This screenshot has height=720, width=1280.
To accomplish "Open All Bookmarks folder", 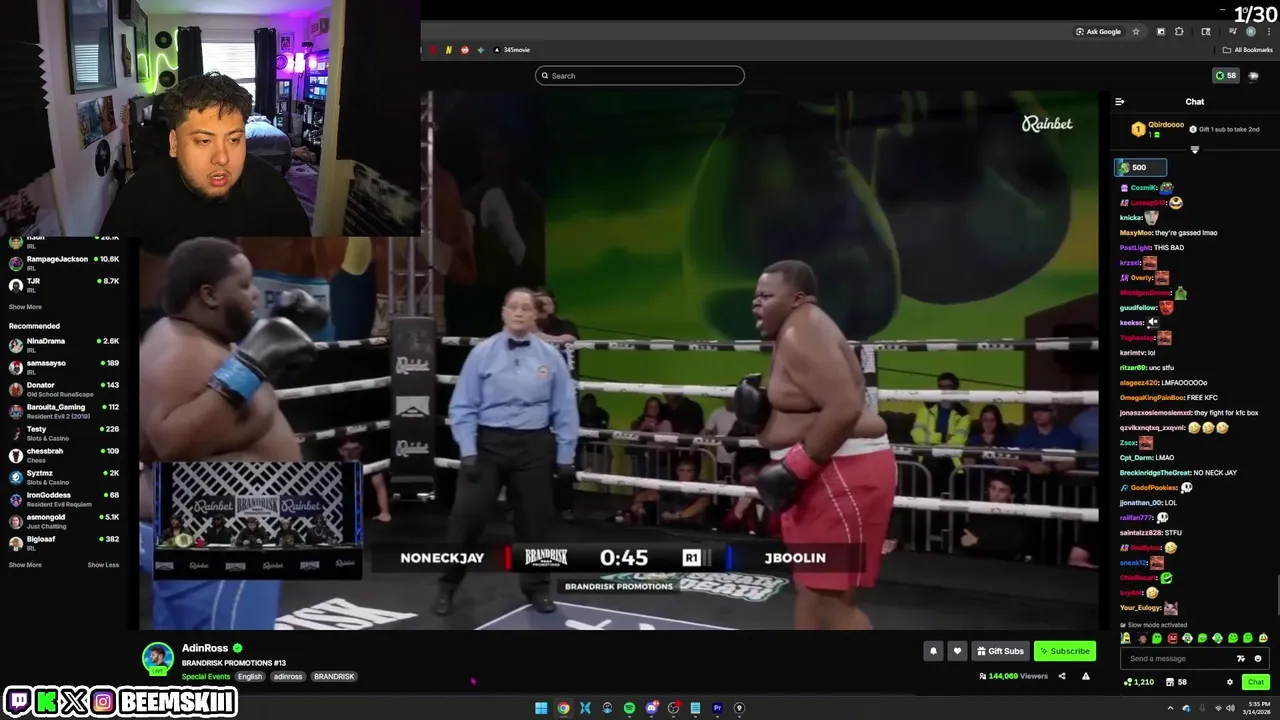I will [1247, 49].
